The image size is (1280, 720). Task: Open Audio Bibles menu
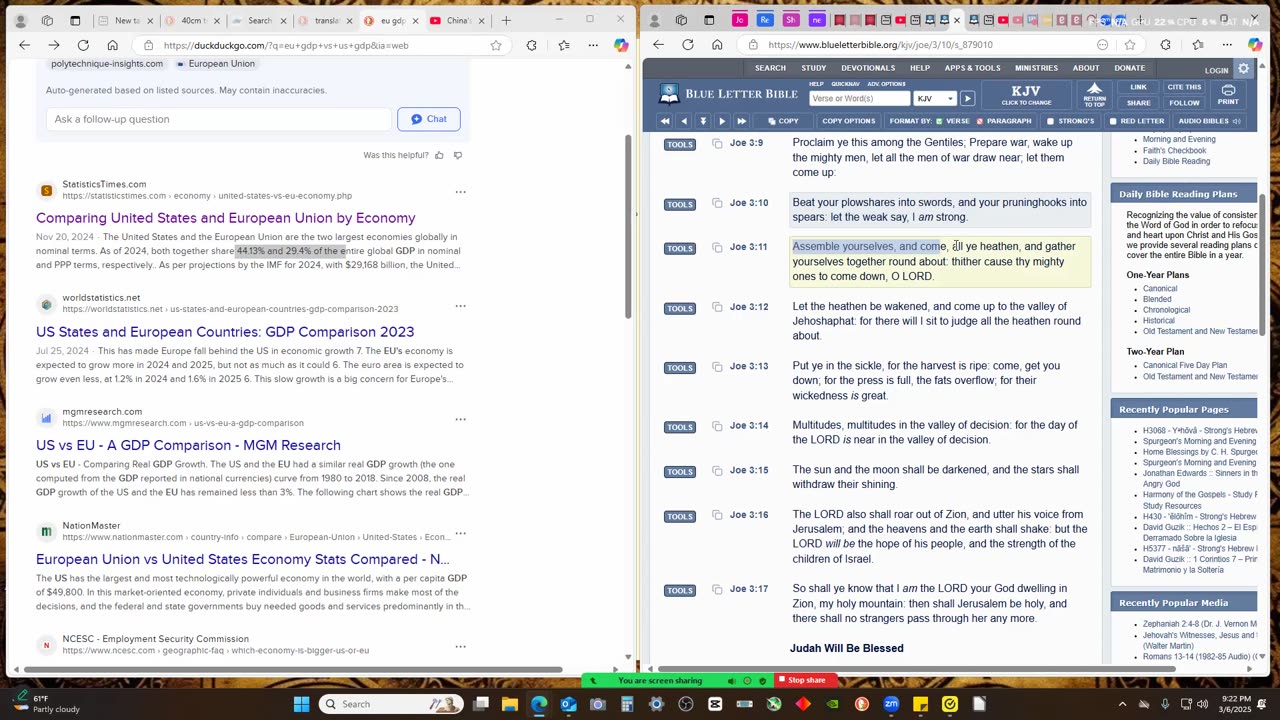coord(1209,121)
